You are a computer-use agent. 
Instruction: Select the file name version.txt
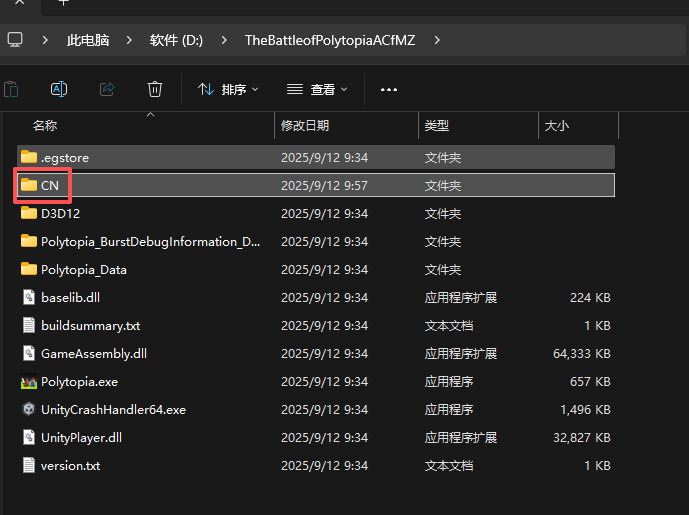pyautogui.click(x=70, y=466)
